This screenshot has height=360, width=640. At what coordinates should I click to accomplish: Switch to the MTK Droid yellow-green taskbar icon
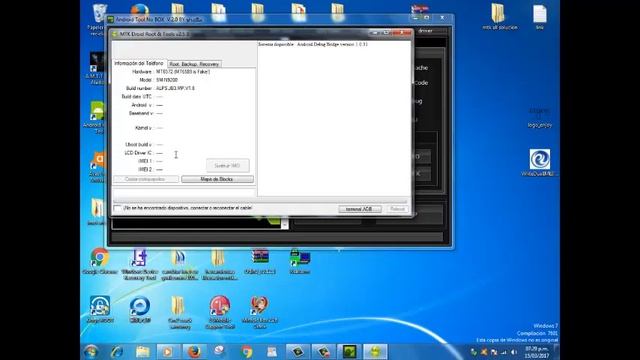375,351
